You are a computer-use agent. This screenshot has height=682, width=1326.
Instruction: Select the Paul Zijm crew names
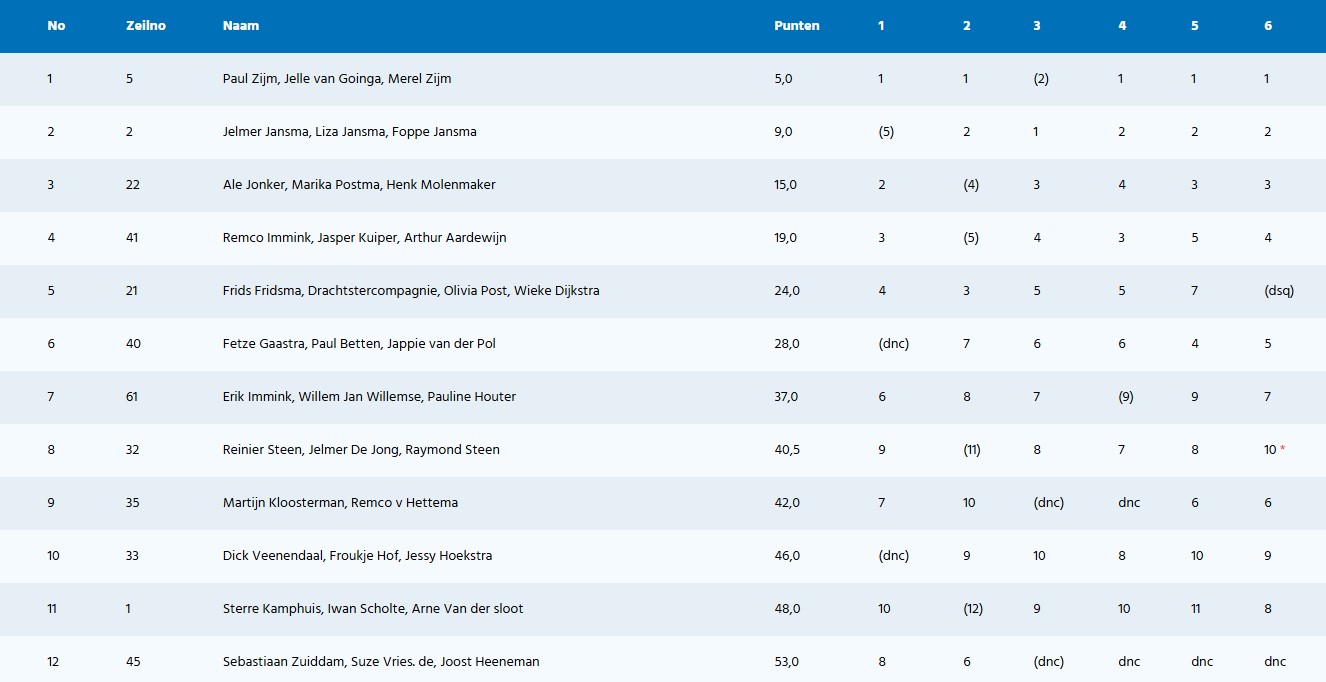[336, 79]
